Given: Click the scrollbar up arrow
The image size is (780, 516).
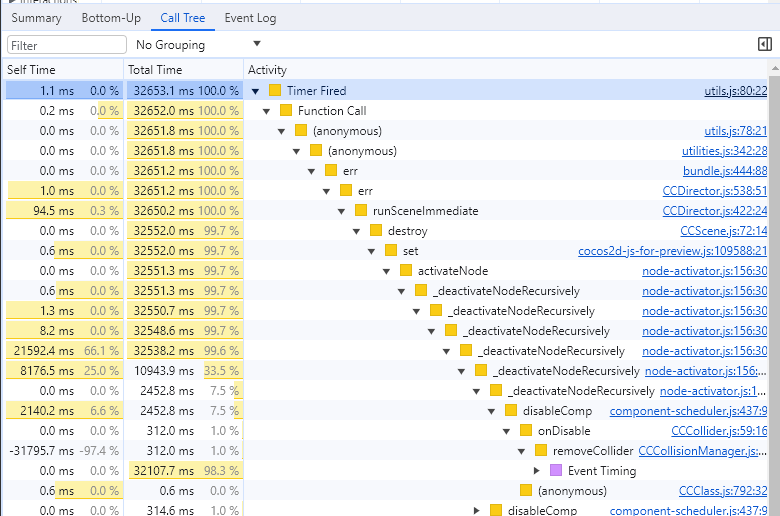Looking at the screenshot, I should pos(774,68).
